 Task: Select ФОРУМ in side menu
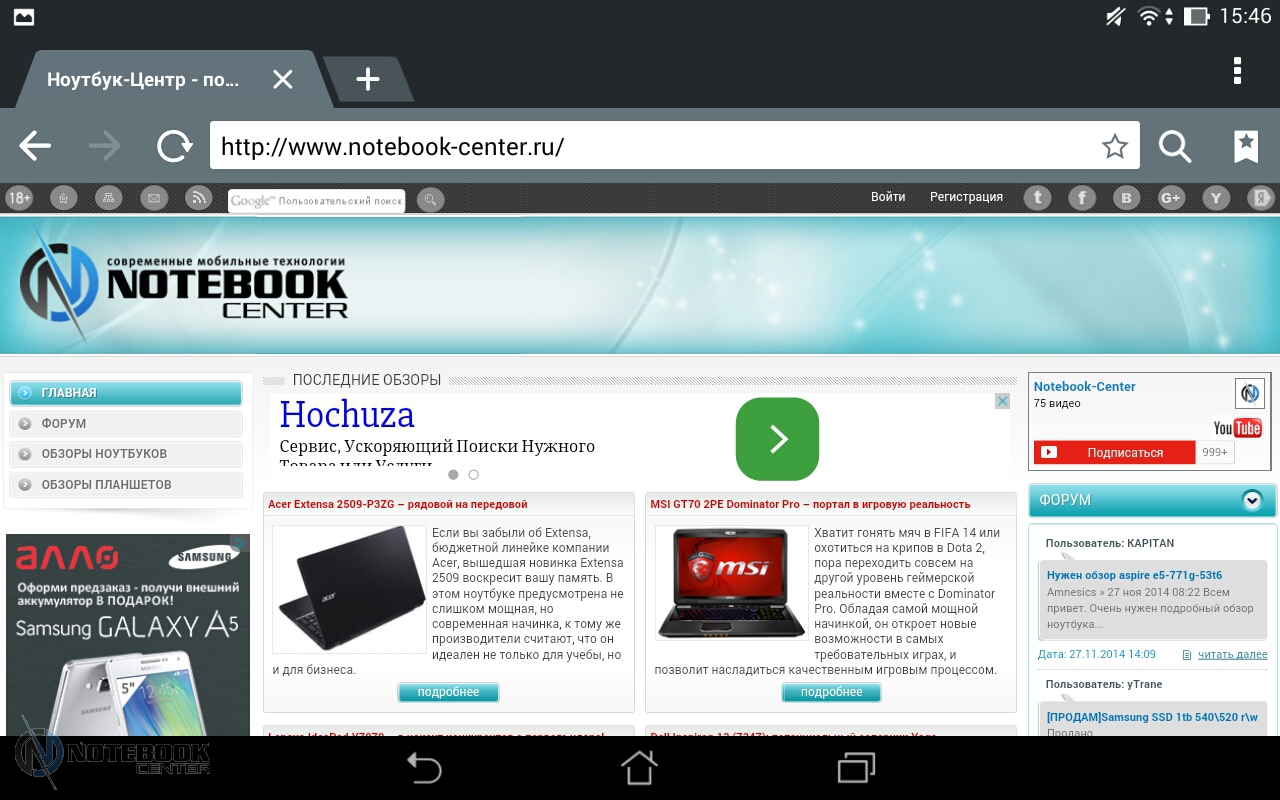[x=126, y=423]
